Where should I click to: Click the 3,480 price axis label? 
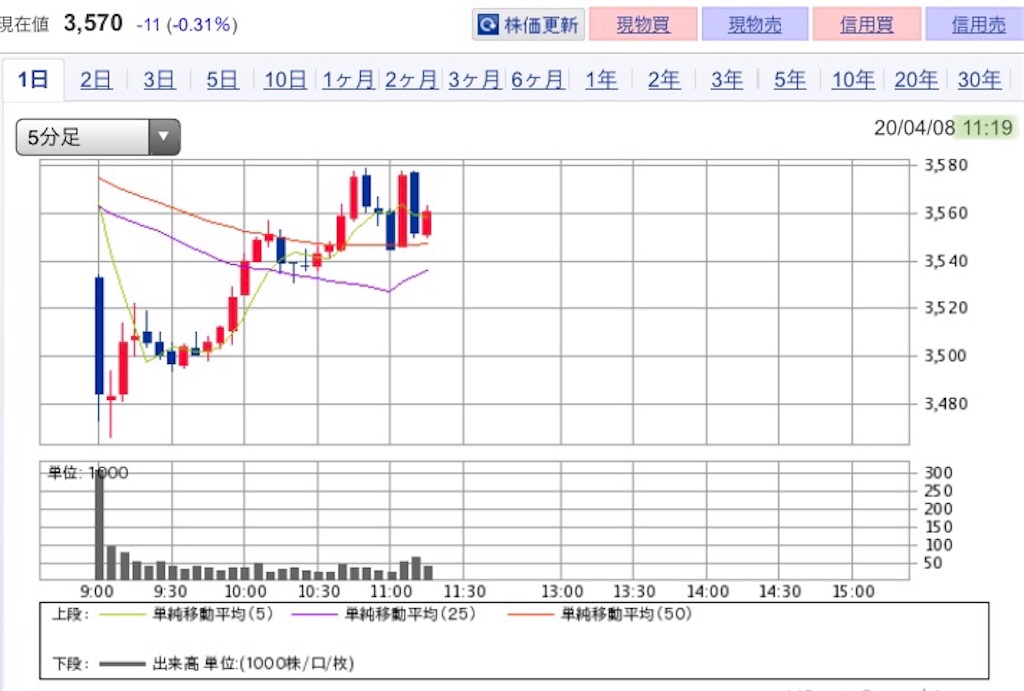point(946,403)
